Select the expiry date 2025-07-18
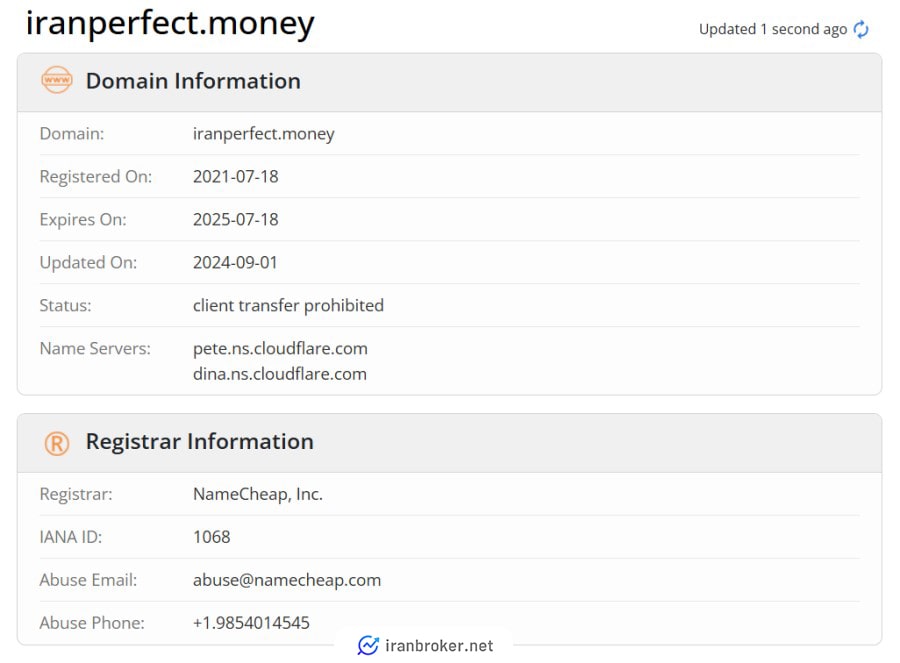The height and width of the screenshot is (663, 900). pos(235,220)
